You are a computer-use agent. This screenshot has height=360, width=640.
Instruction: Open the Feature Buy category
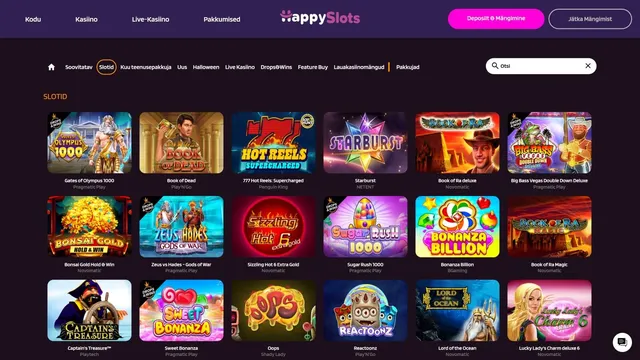coord(313,67)
